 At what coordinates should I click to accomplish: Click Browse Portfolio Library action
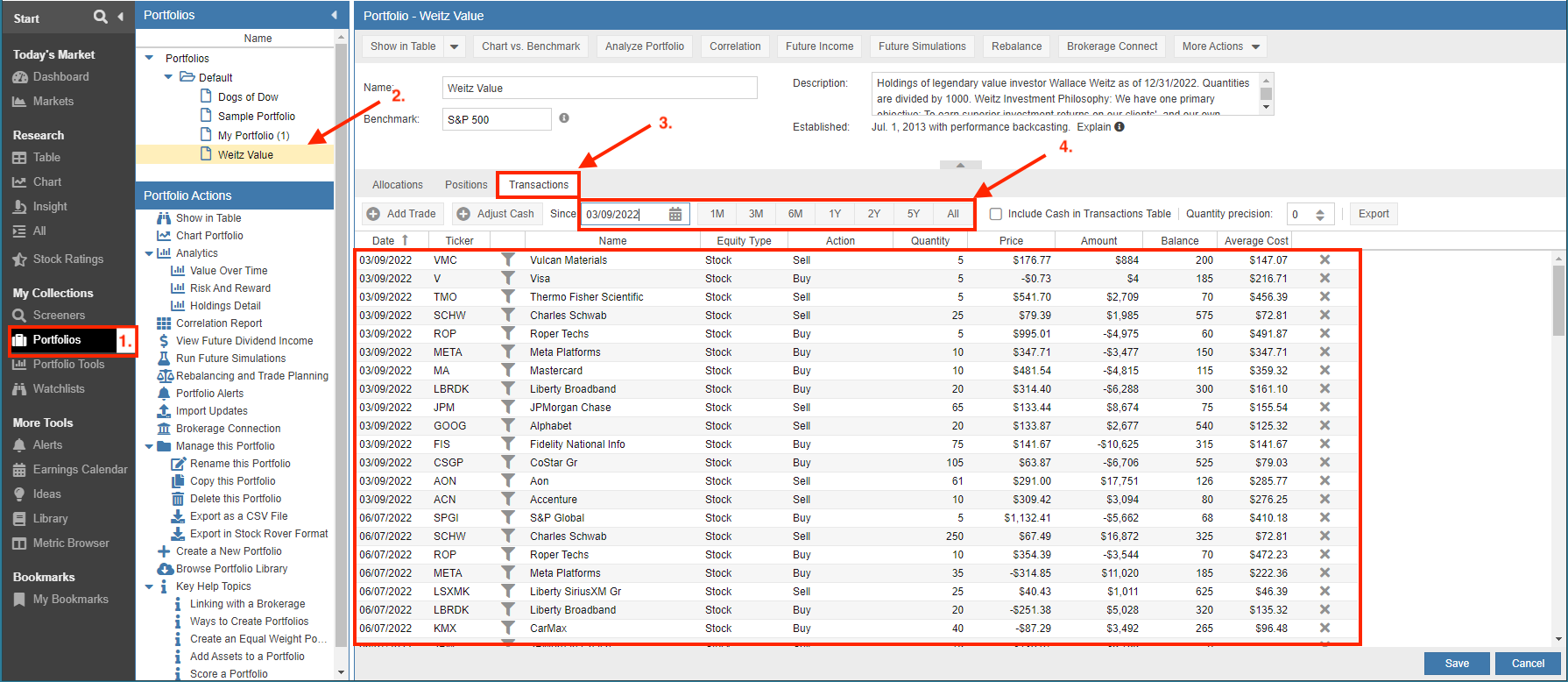pyautogui.click(x=231, y=569)
